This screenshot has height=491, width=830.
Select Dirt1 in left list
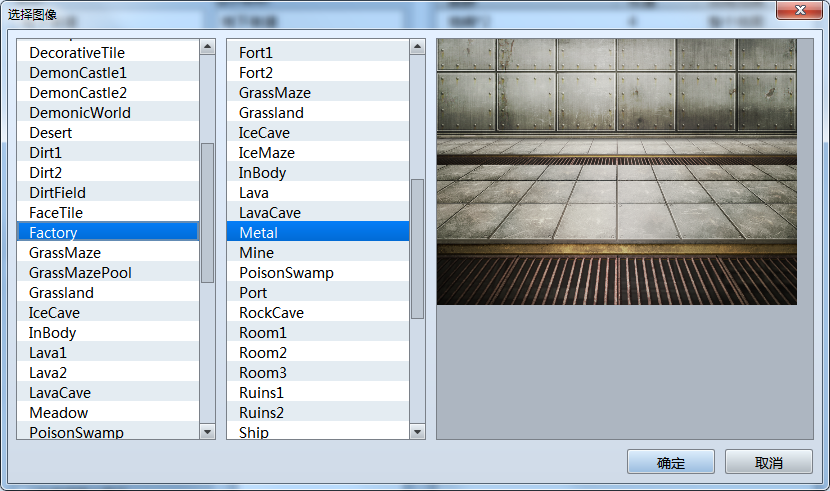point(108,153)
